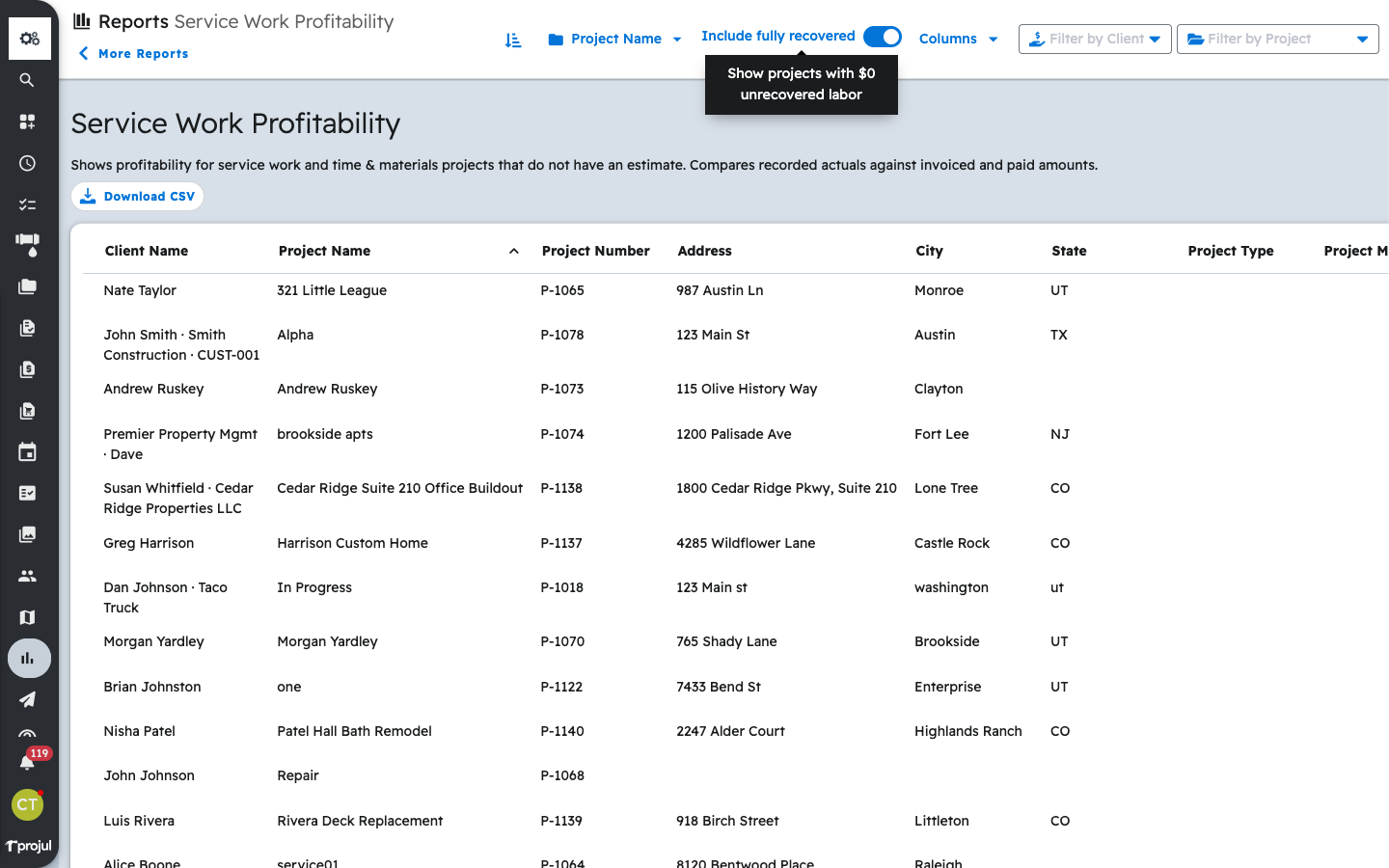Click address 1800 Cedar Ridge Pkwy, Suite 210
The width and height of the screenshot is (1389, 868).
(x=786, y=488)
